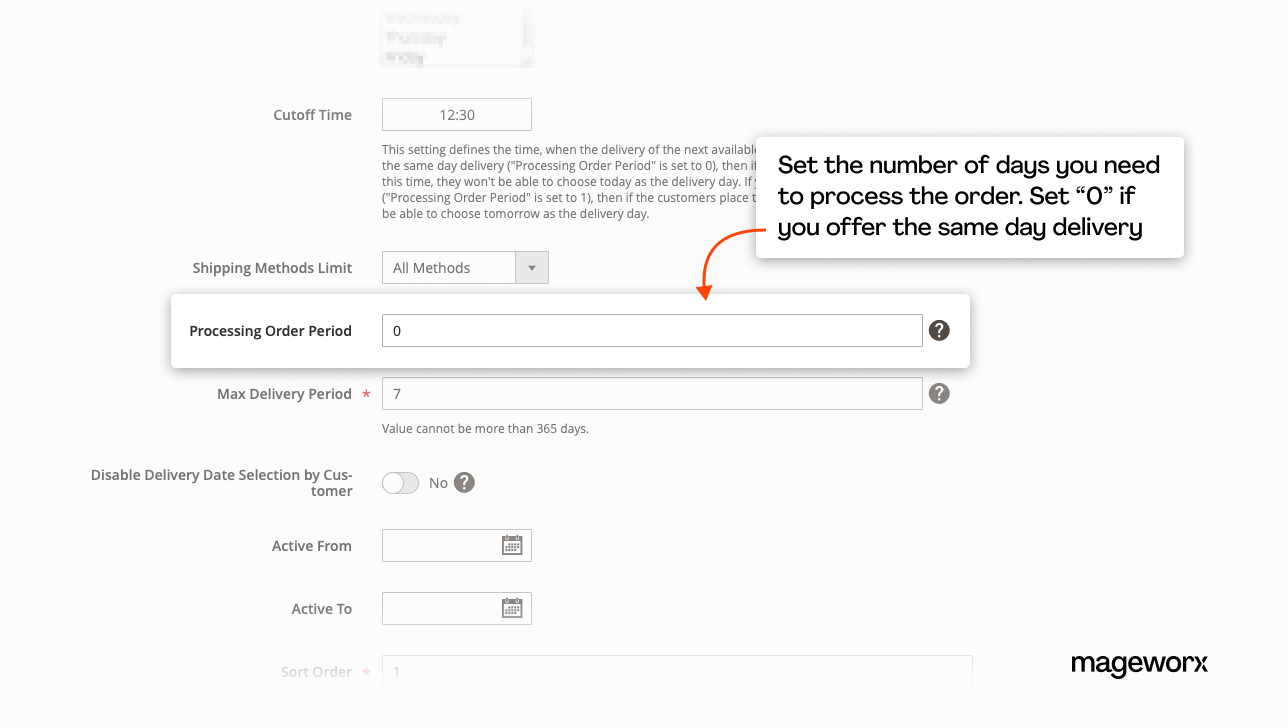Screen dimensions: 1288x728
Task: Click the Cutoff Time field showing 12:30
Action: [457, 115]
